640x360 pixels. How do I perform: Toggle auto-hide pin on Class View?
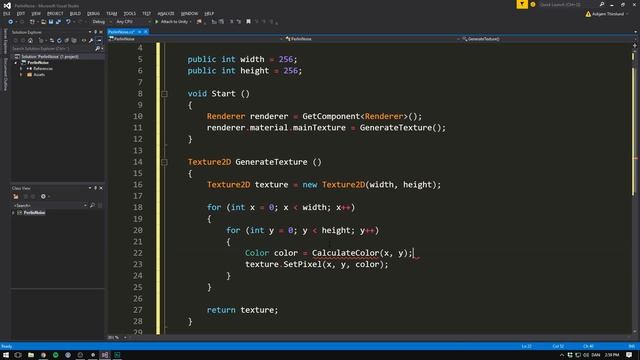(x=96, y=188)
